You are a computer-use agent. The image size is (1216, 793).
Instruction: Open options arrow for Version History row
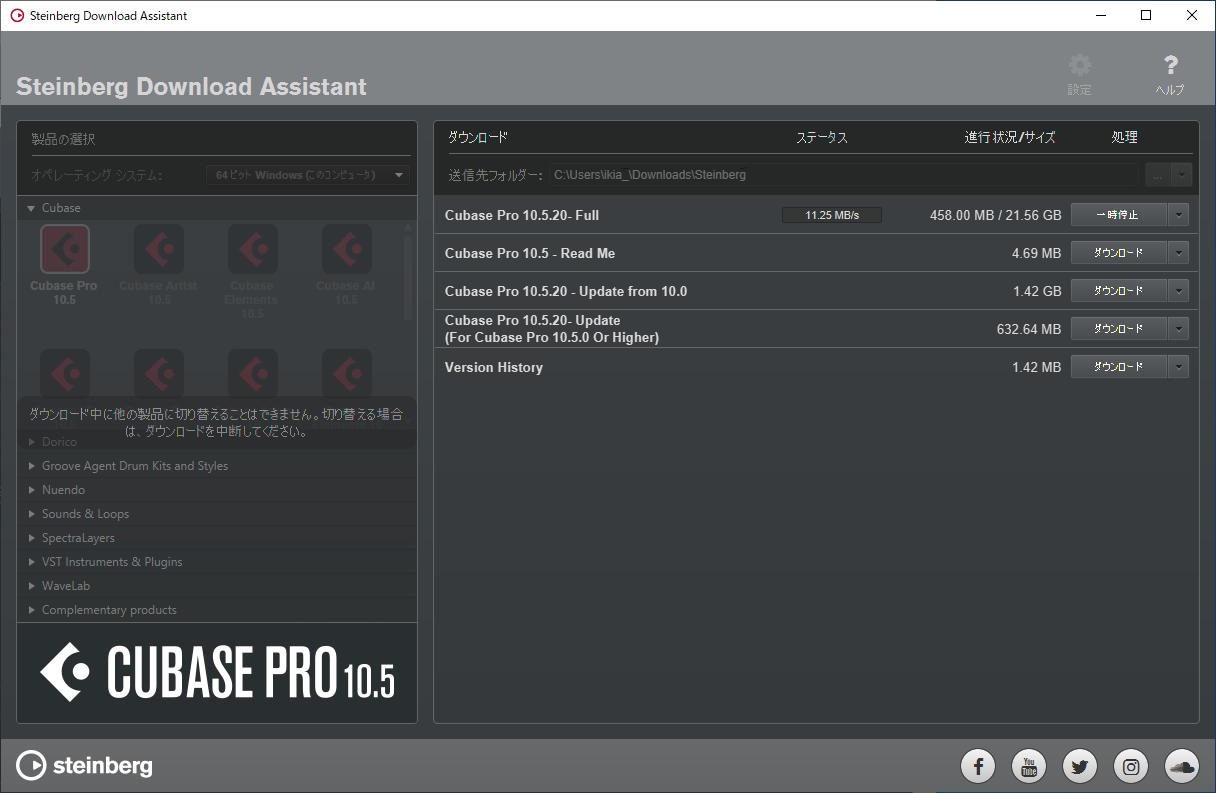(1179, 367)
